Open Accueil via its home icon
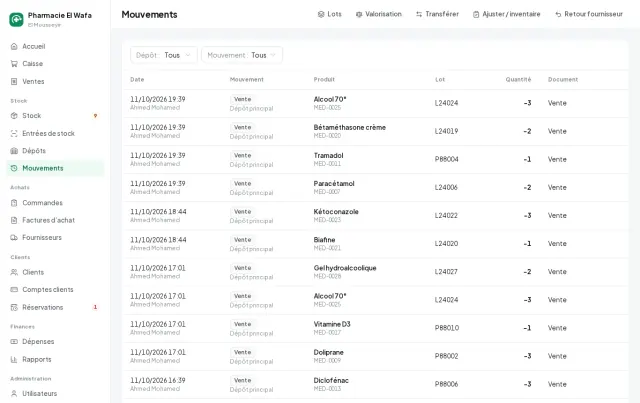640x403 pixels. pyautogui.click(x=14, y=46)
